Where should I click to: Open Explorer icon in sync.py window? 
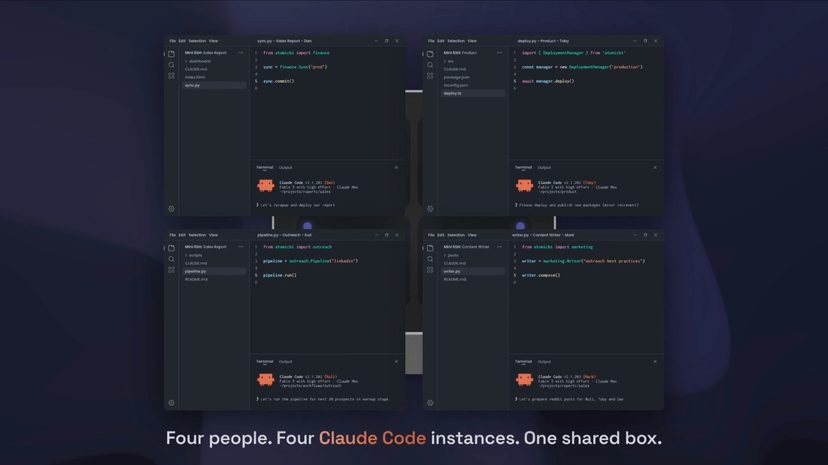point(172,54)
